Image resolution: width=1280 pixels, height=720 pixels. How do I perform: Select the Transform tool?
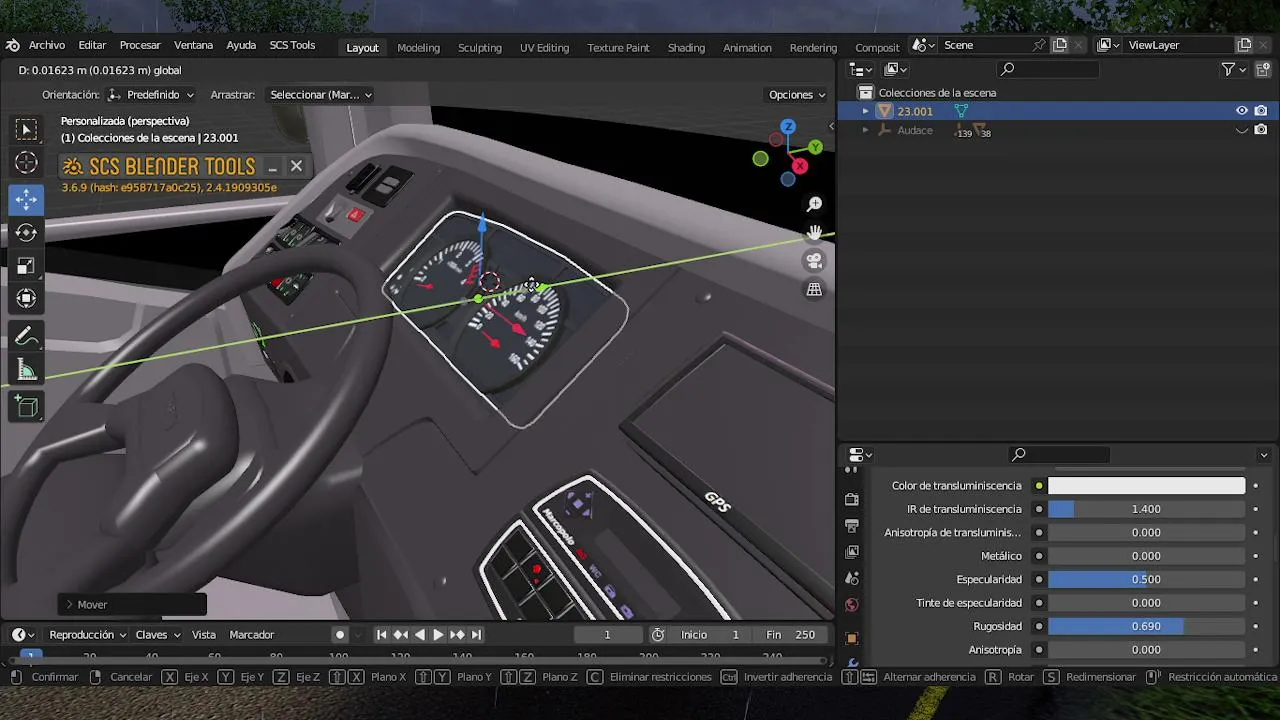click(26, 299)
